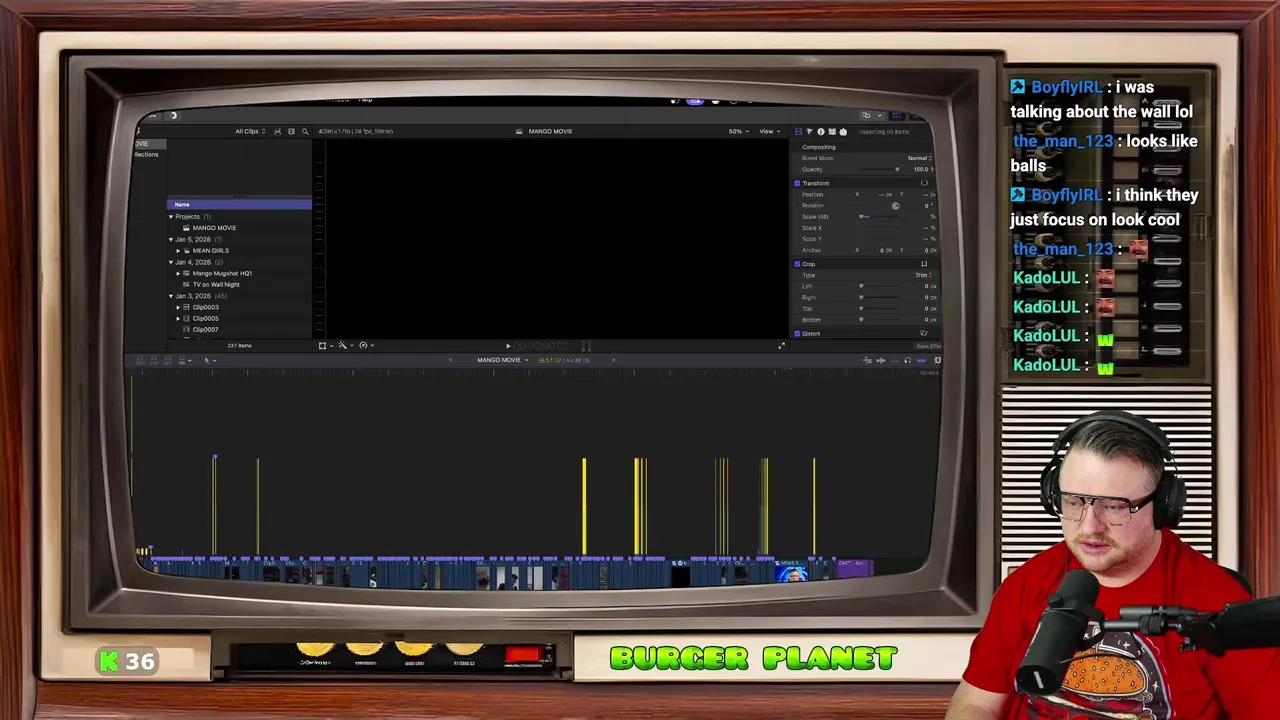
Task: Toggle audio skimming in timeline toolbar
Action: pyautogui.click(x=880, y=360)
